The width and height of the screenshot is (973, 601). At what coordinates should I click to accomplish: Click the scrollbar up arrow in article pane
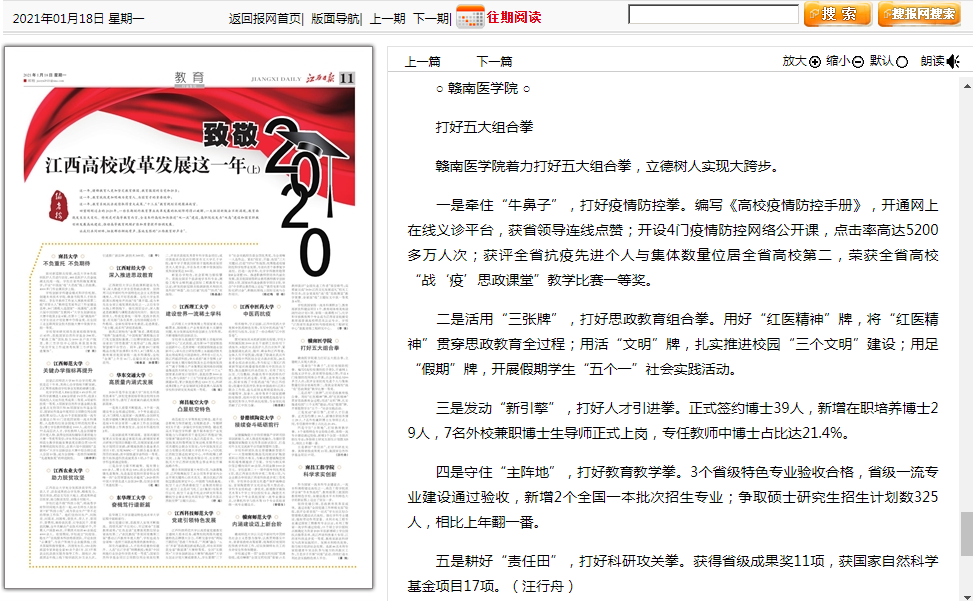967,86
